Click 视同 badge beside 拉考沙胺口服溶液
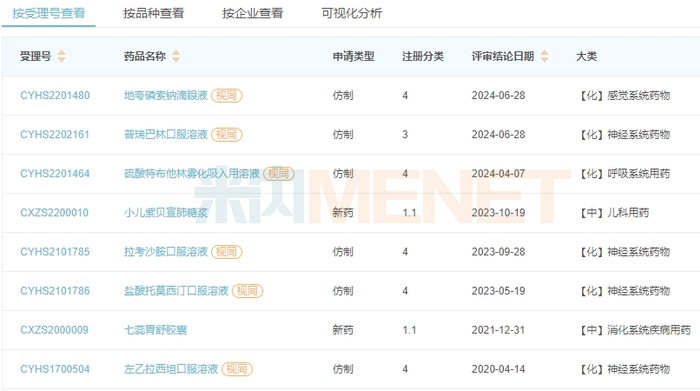This screenshot has height=391, width=700. (227, 252)
